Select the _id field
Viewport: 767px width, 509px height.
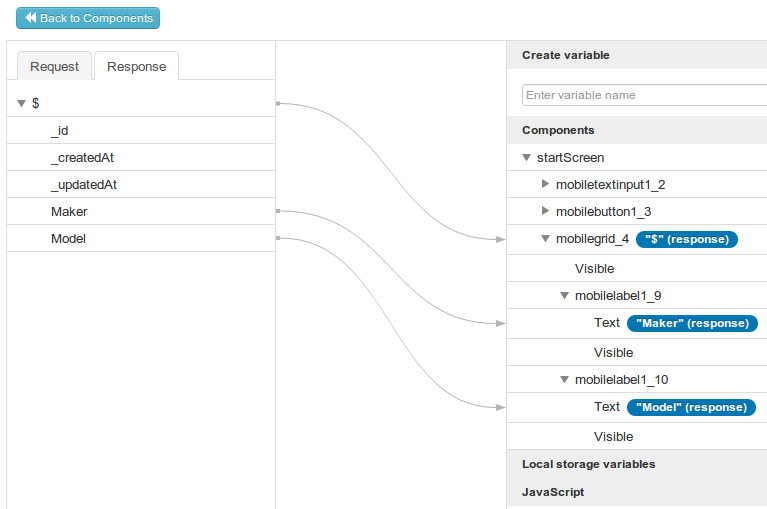(x=60, y=130)
